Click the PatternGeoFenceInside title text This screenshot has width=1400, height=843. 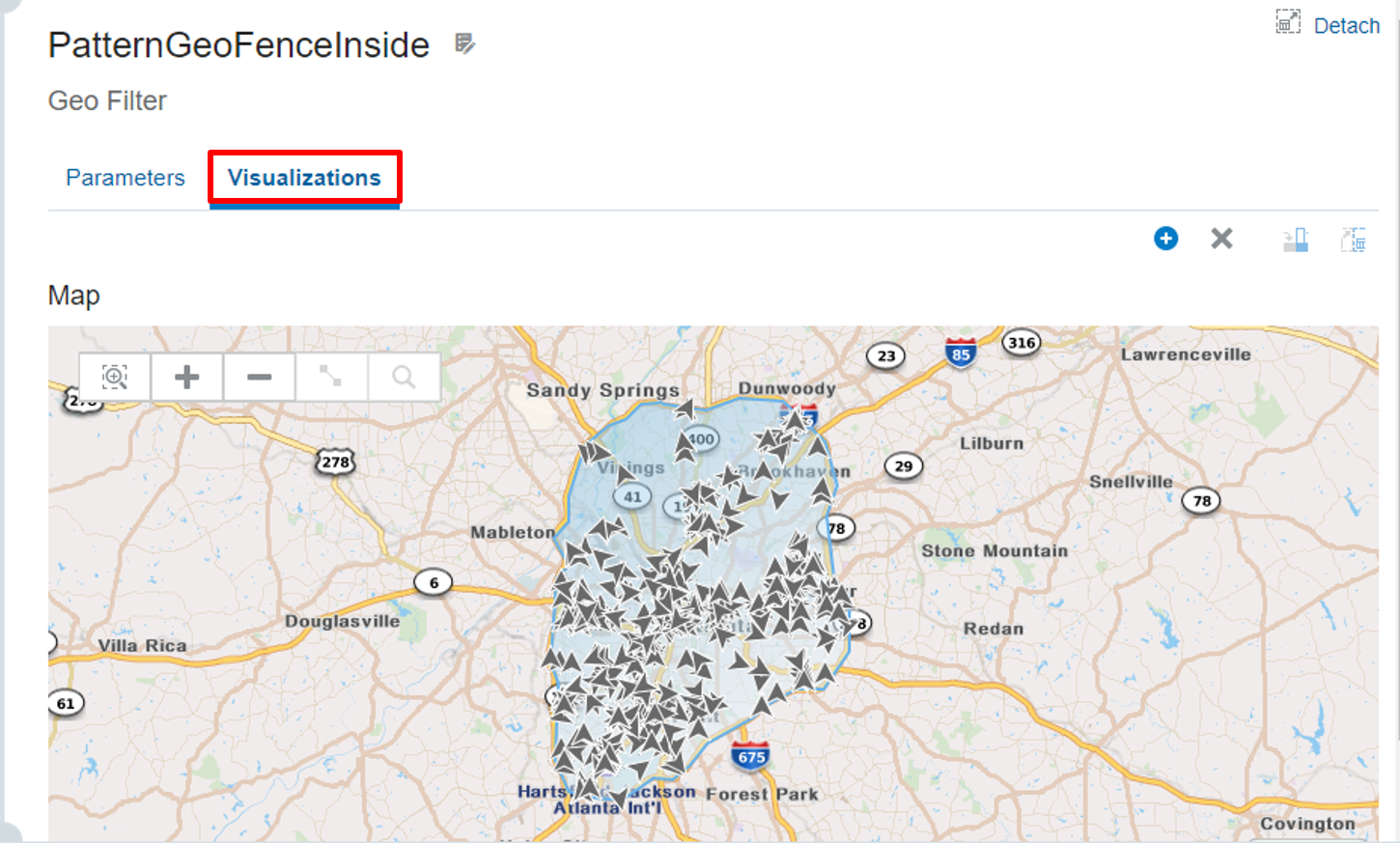(238, 45)
